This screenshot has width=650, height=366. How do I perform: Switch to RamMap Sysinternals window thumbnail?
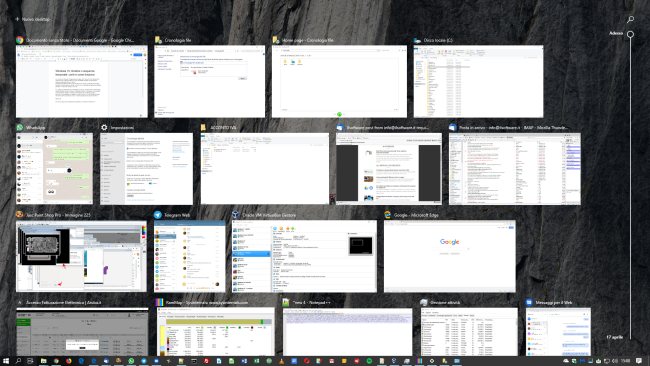(216, 332)
